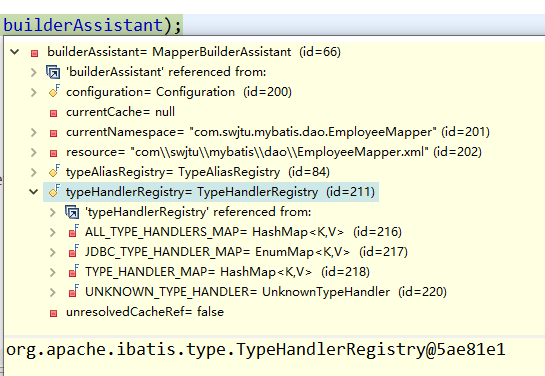The height and width of the screenshot is (376, 545).
Task: Select UNKNOWN_TYPE_HANDLER= UnknownTypeHandler row
Action: click(x=266, y=292)
